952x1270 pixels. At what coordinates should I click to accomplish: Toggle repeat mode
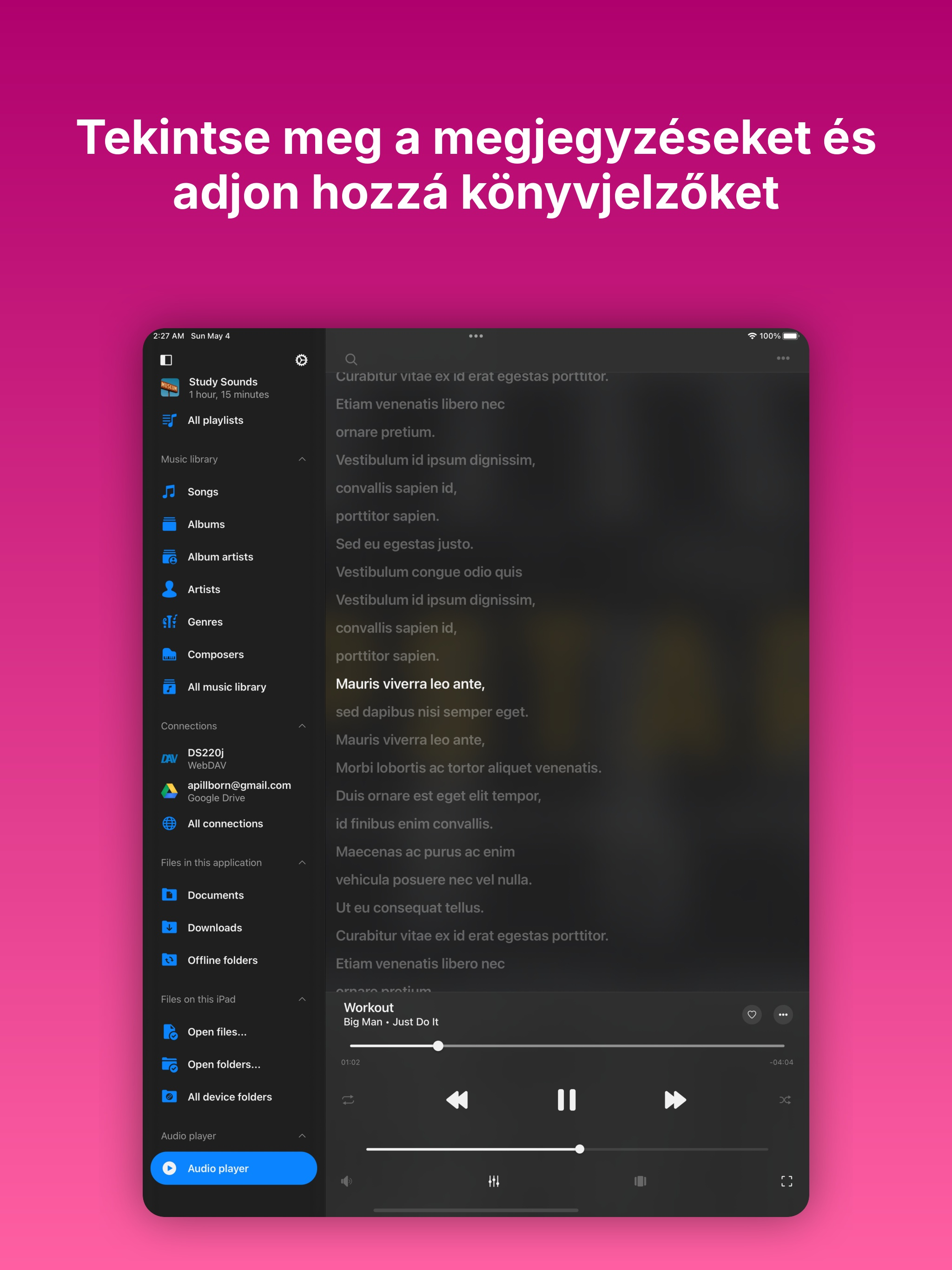348,1099
